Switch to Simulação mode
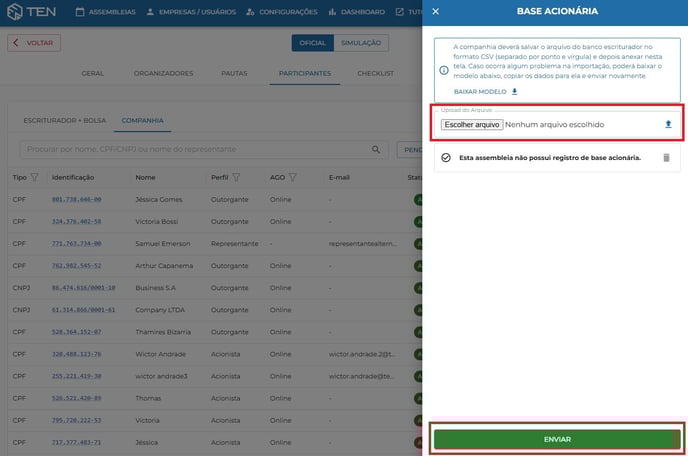688x456 pixels. (x=361, y=43)
